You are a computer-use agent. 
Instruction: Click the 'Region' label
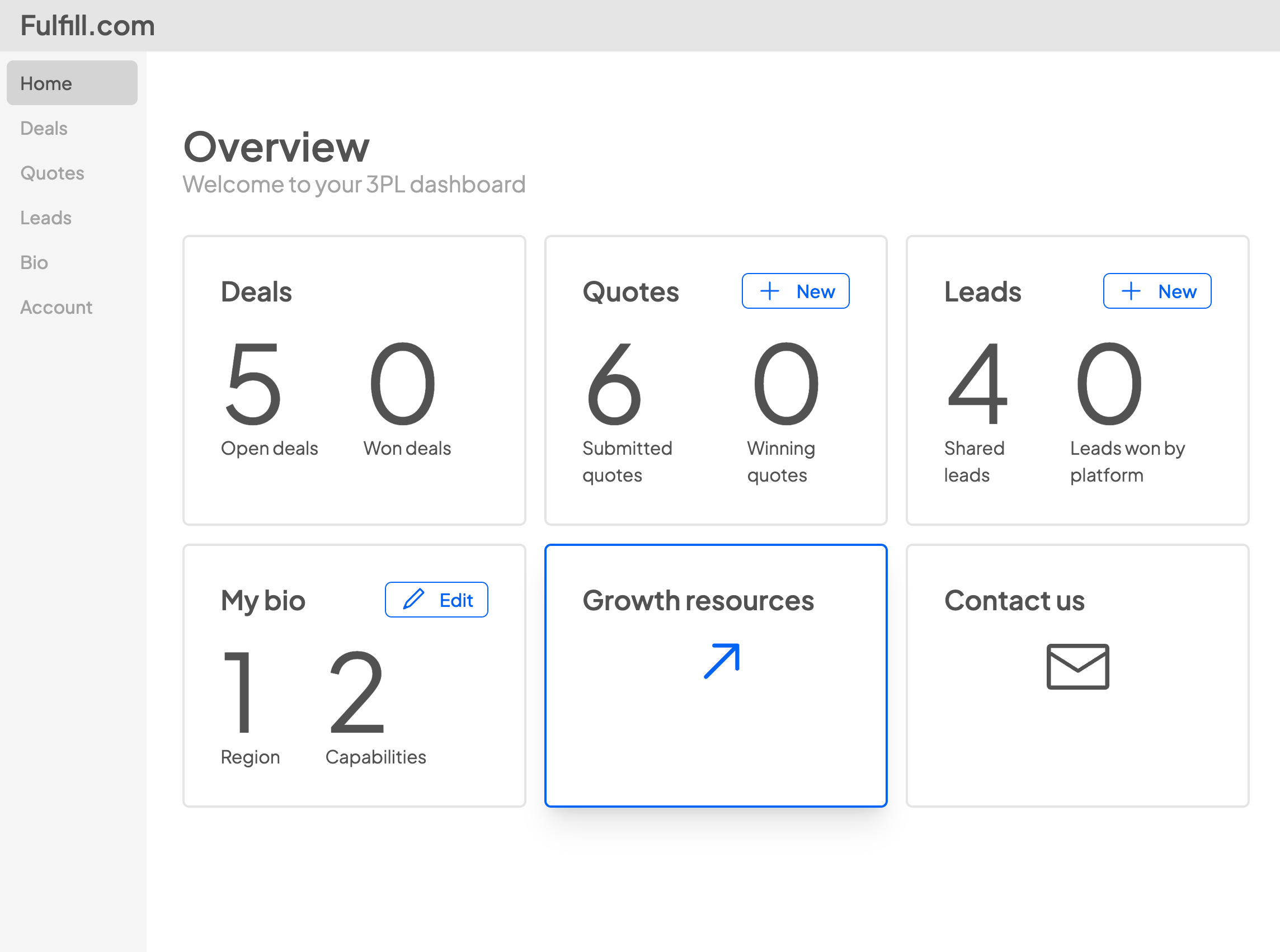click(250, 757)
